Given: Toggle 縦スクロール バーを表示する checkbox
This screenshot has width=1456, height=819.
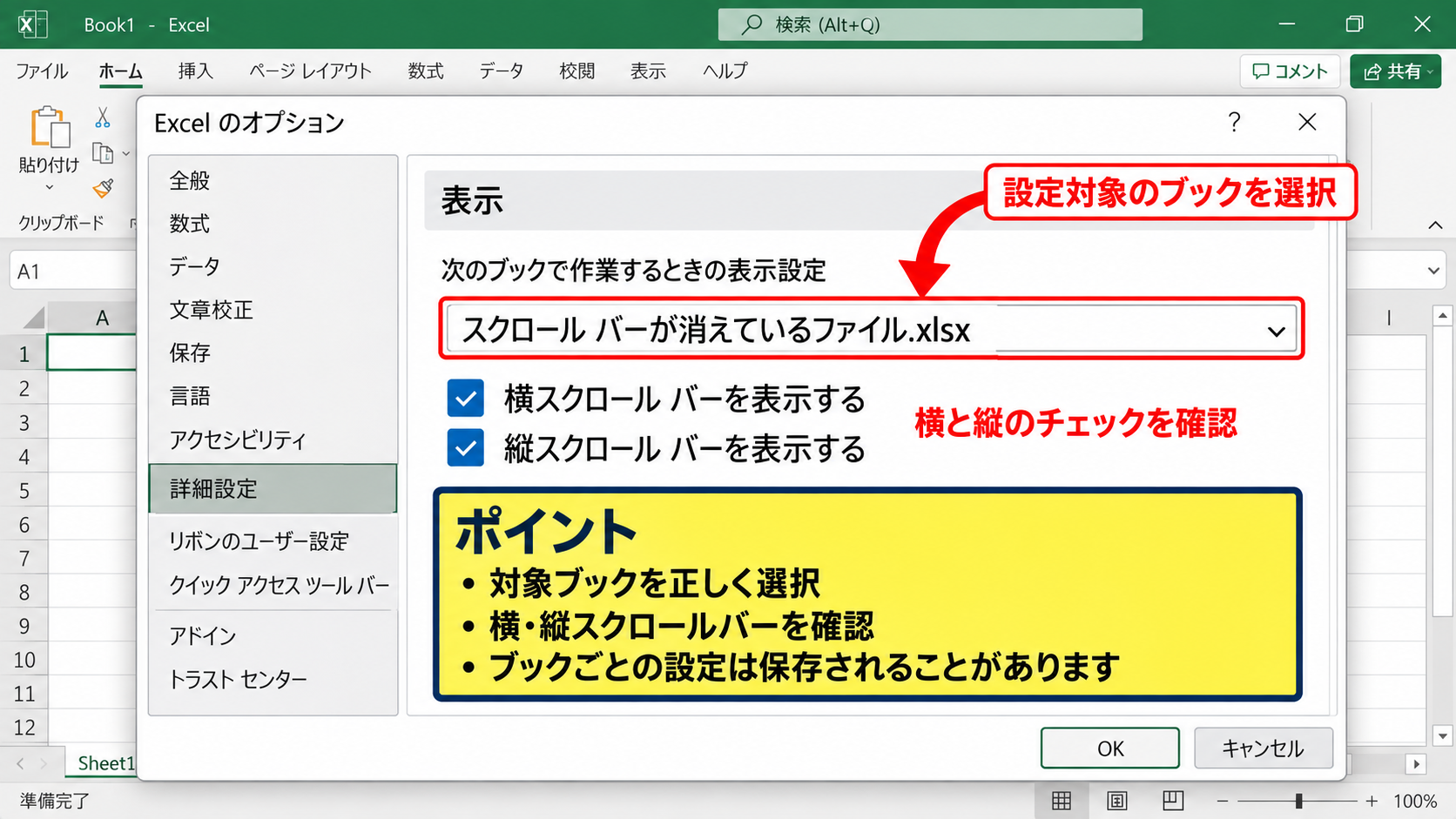Looking at the screenshot, I should 466,449.
